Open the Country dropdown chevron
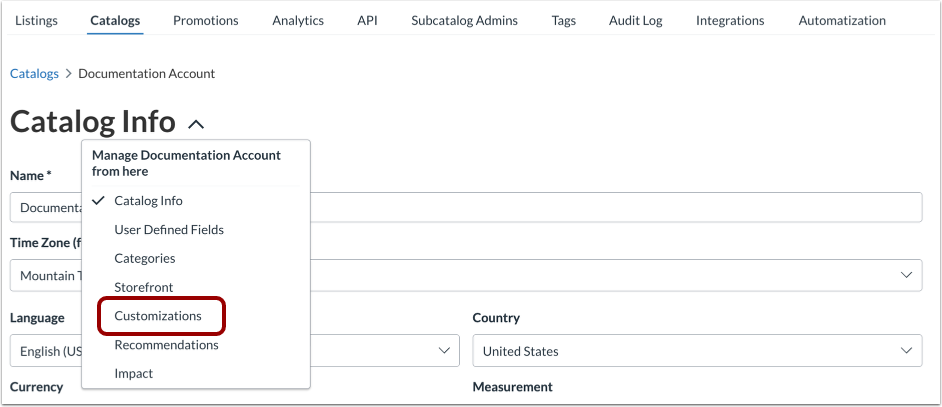 [906, 351]
